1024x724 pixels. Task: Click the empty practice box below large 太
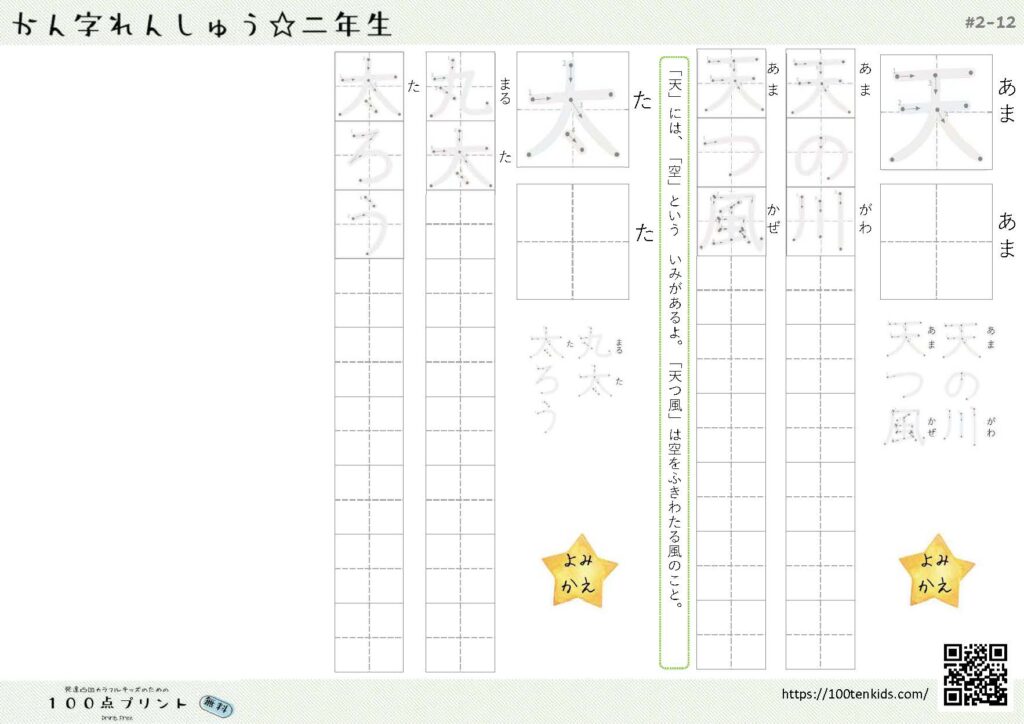[x=572, y=241]
